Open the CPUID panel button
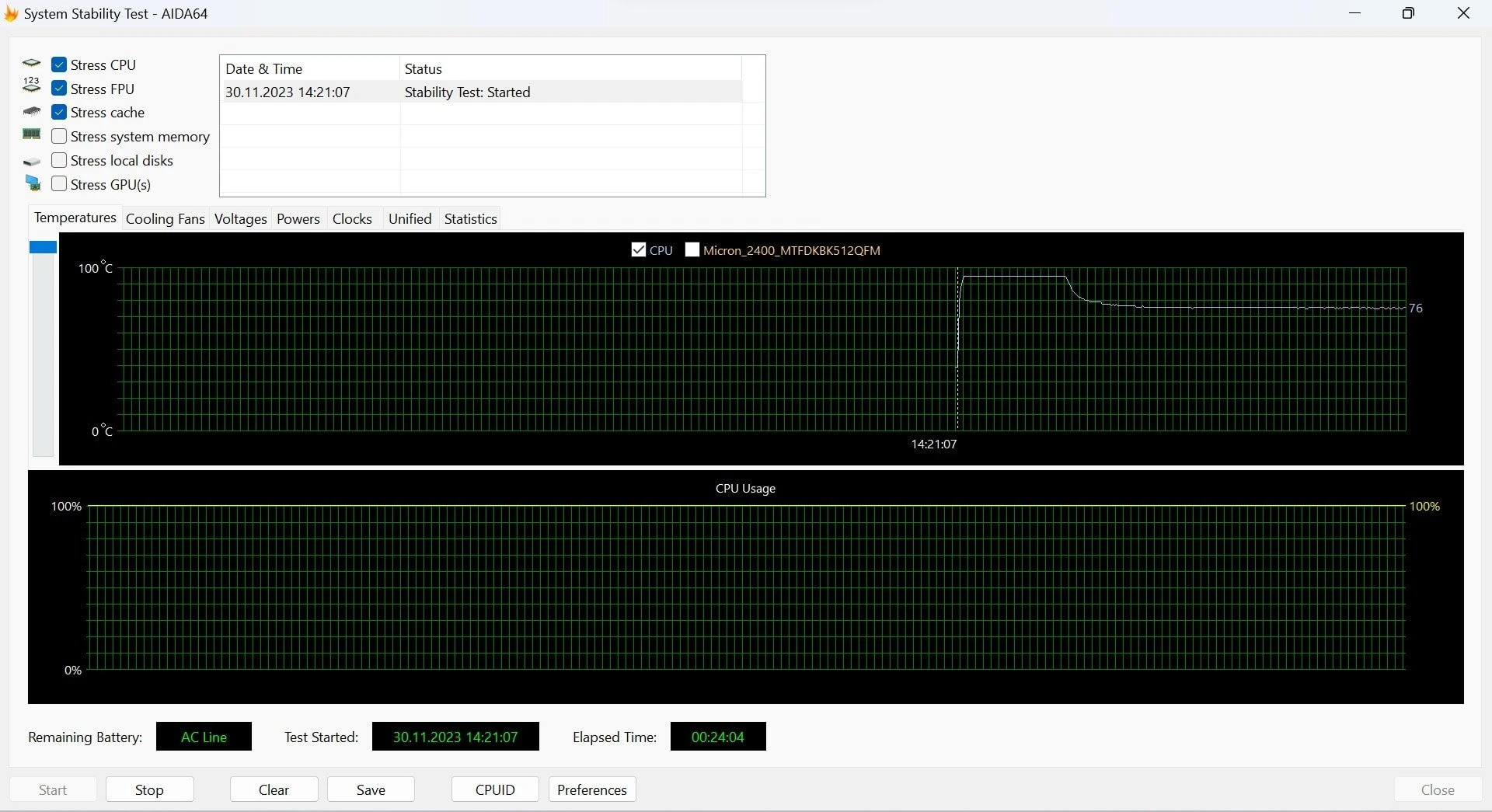This screenshot has width=1492, height=812. point(495,789)
